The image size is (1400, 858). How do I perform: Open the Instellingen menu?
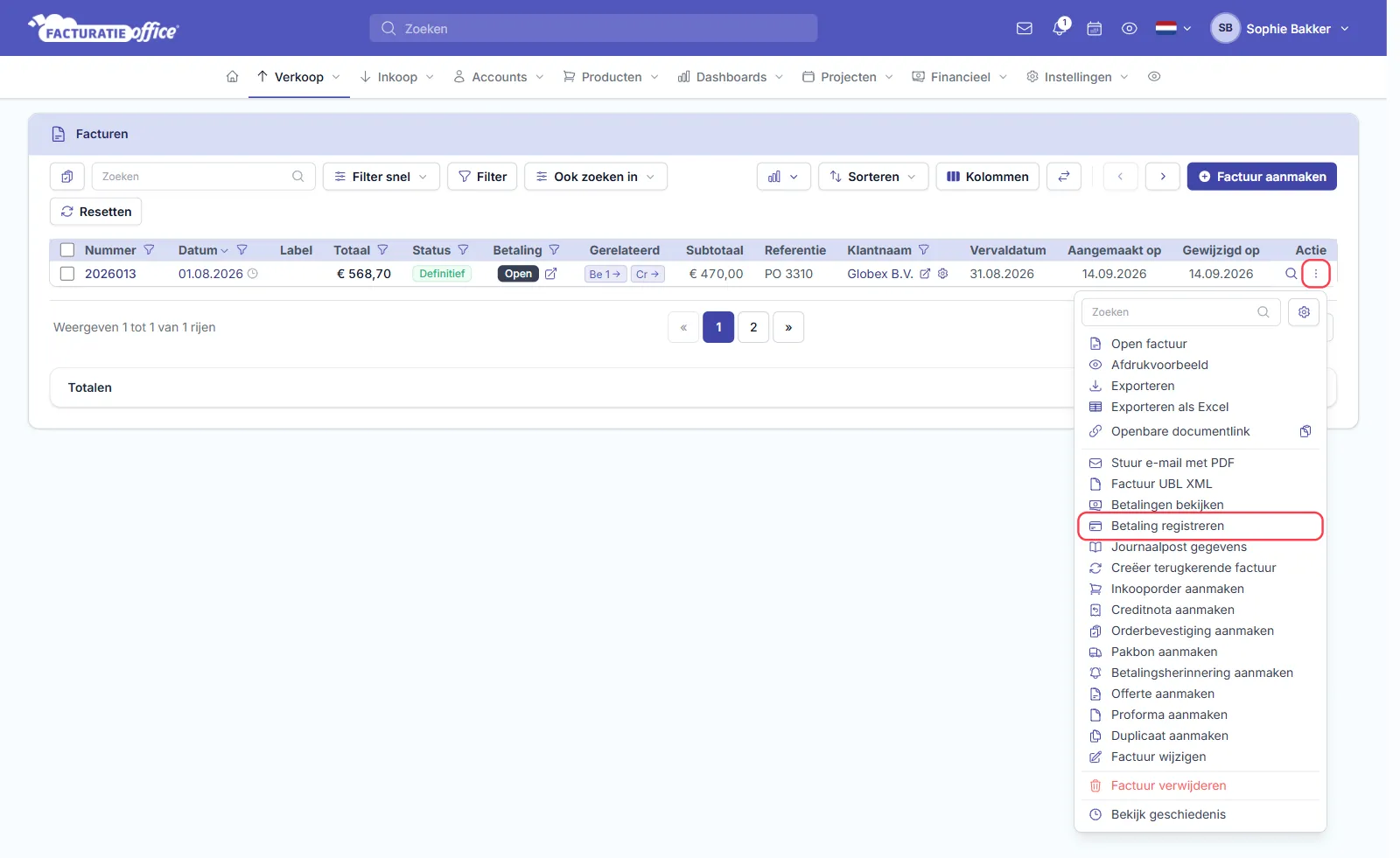(x=1077, y=77)
